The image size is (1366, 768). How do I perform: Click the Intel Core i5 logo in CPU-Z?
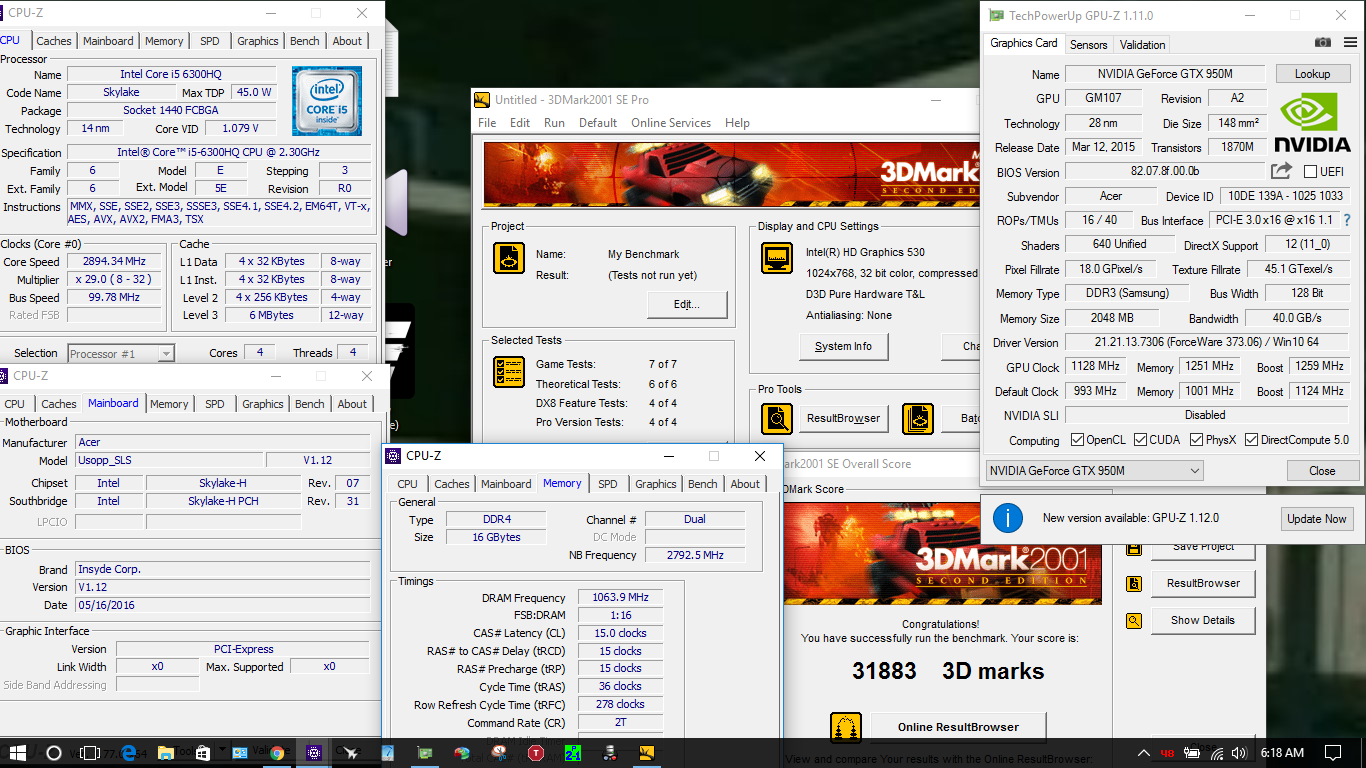point(327,101)
